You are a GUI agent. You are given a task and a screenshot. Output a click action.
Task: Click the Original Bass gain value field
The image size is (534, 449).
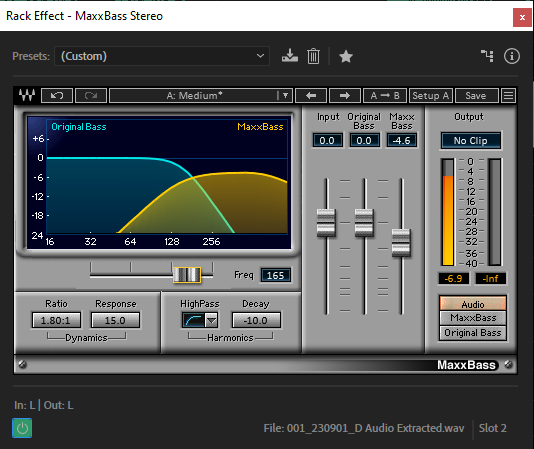pyautogui.click(x=364, y=140)
